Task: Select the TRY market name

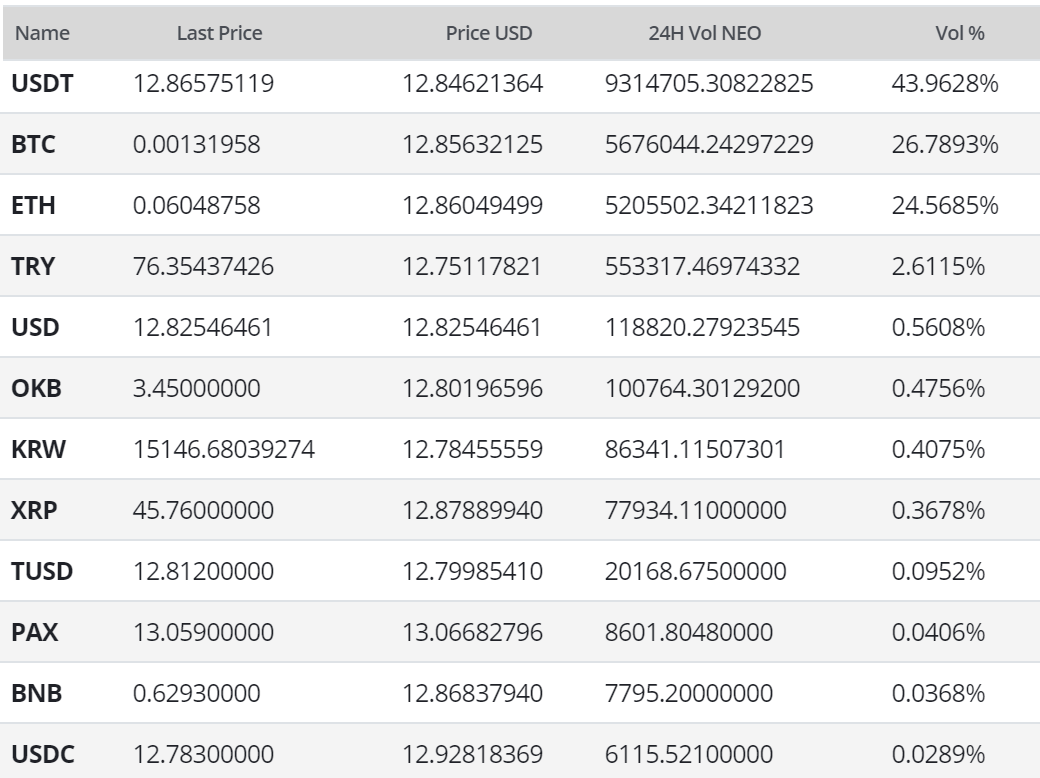Action: pyautogui.click(x=33, y=267)
